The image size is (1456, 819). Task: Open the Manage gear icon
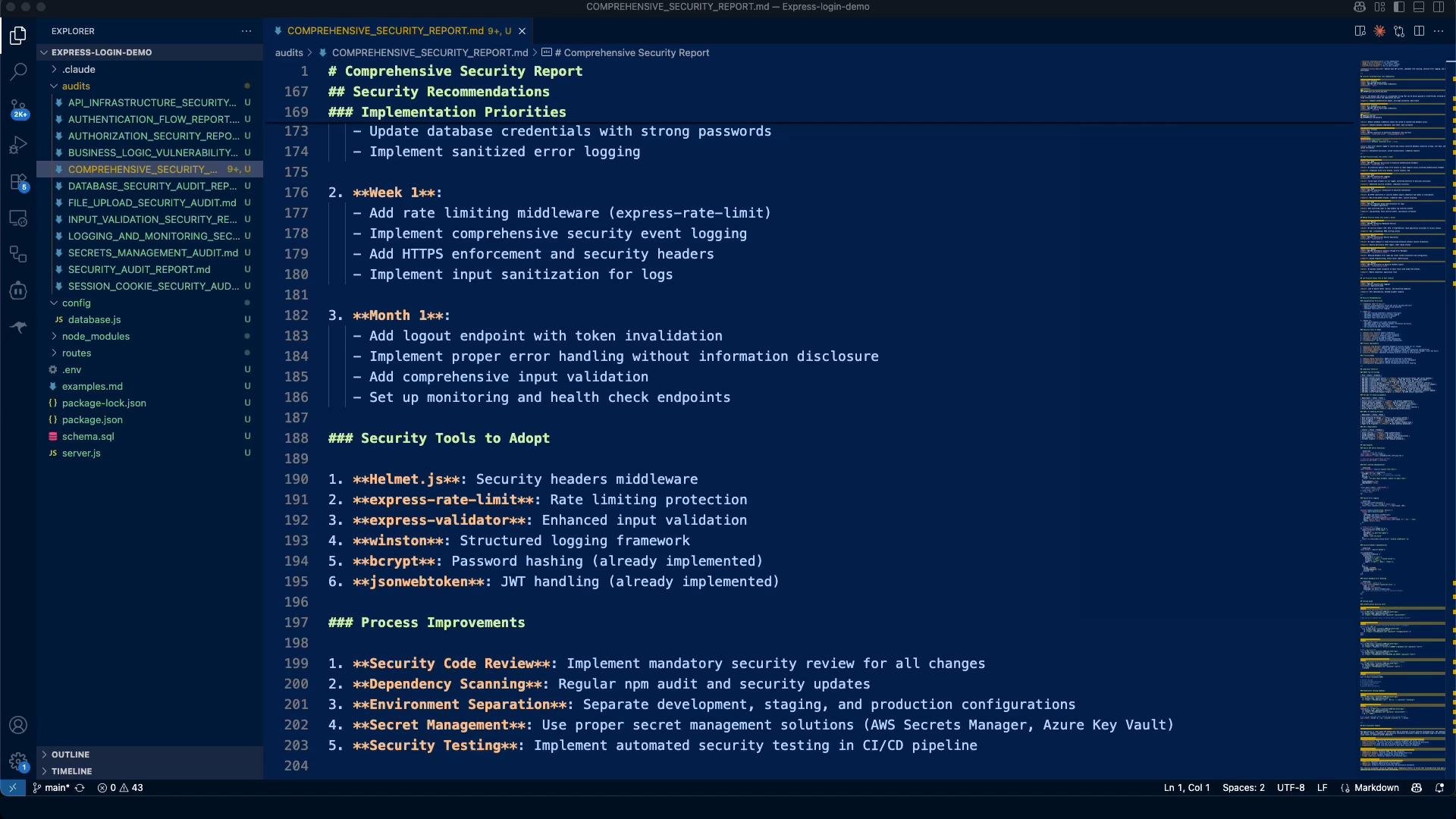point(18,761)
